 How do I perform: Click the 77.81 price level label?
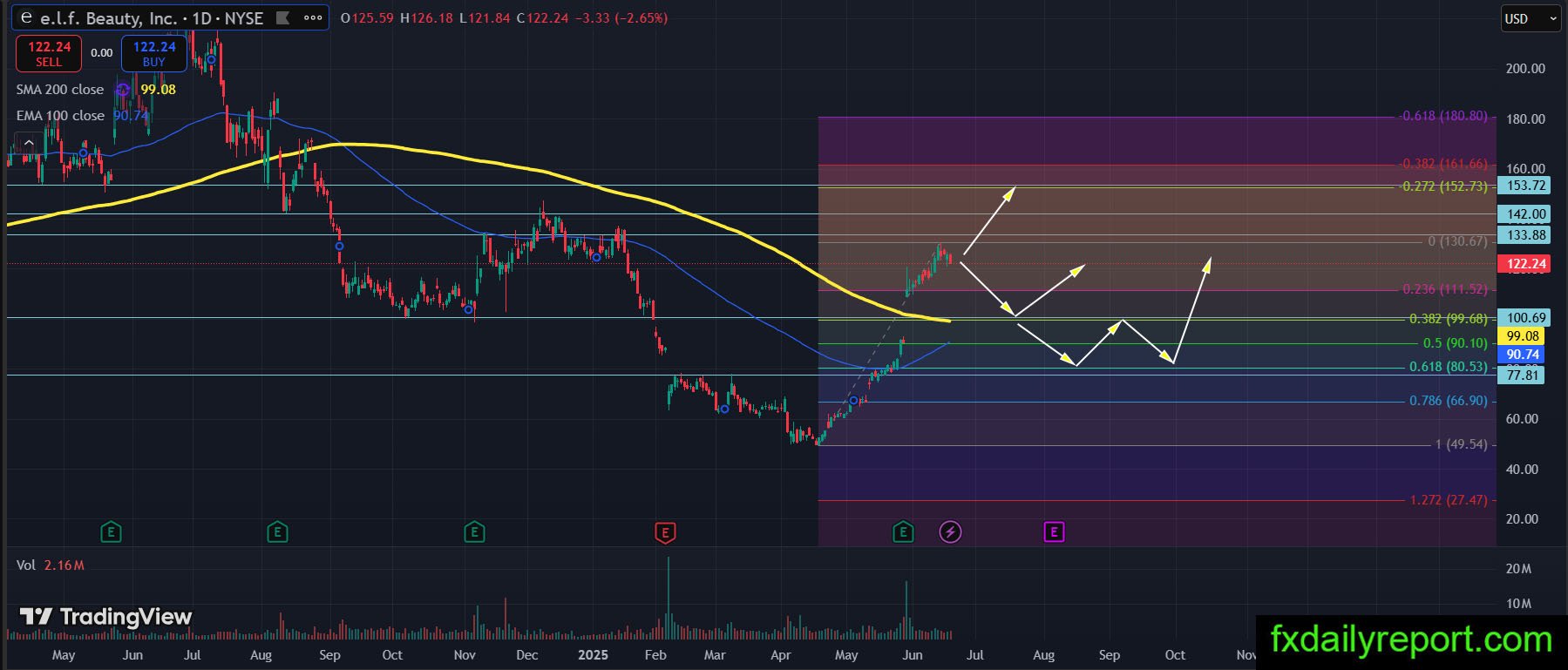[x=1521, y=376]
